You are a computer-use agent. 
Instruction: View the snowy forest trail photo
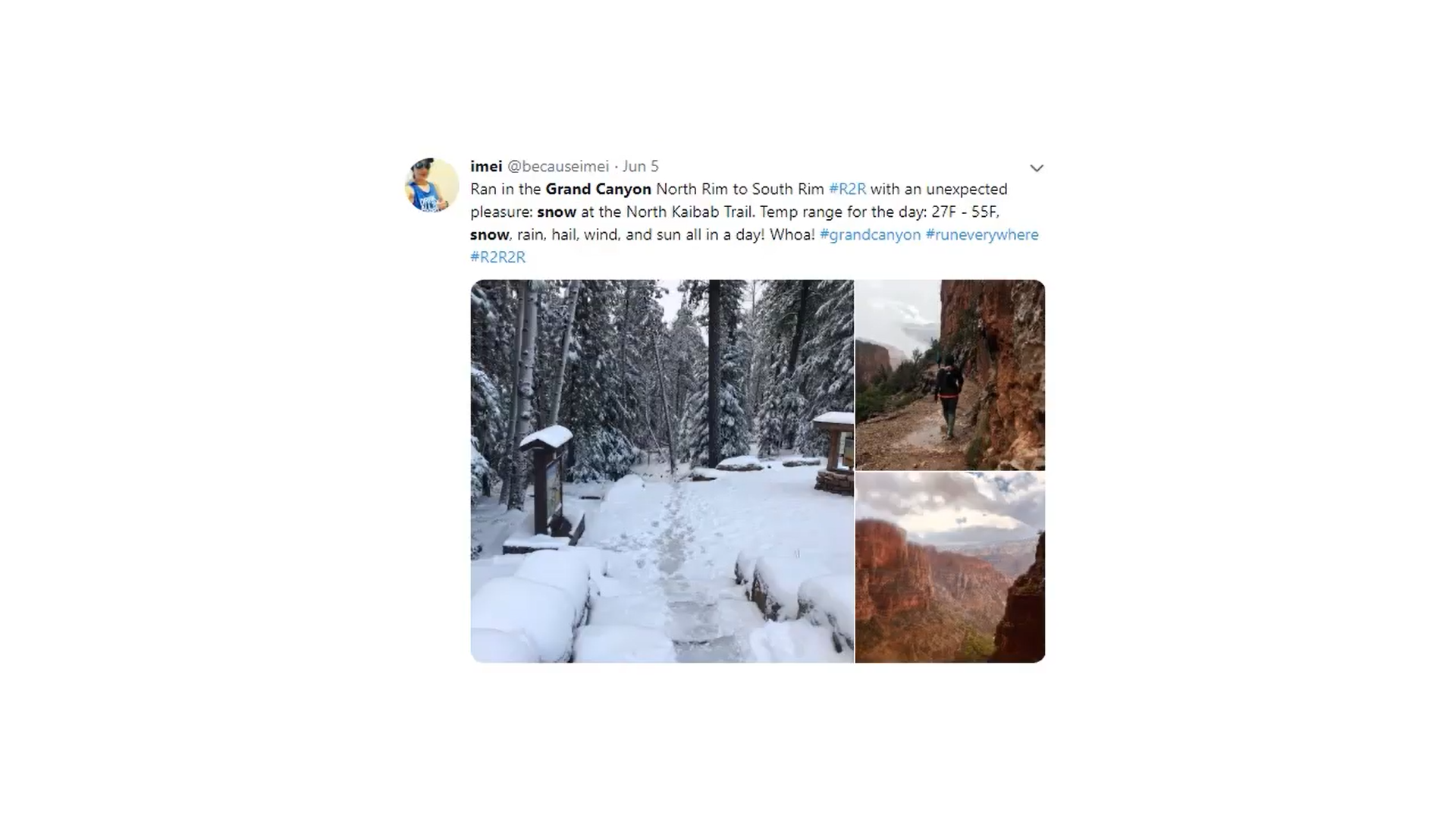pos(662,471)
